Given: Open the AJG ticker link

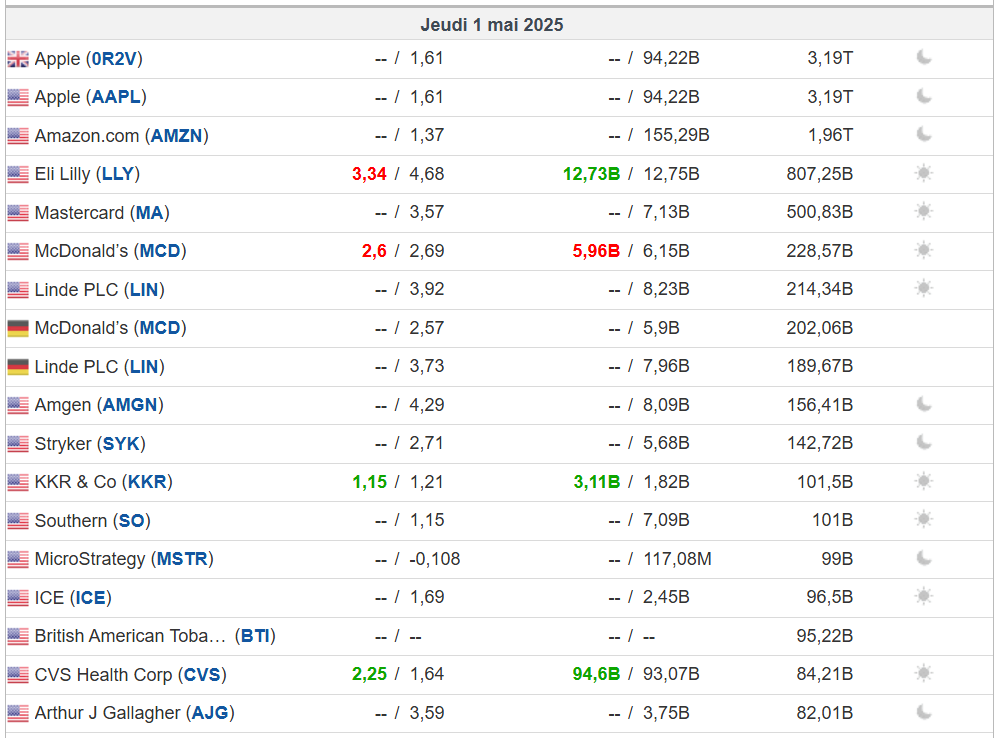Looking at the screenshot, I should tap(210, 713).
